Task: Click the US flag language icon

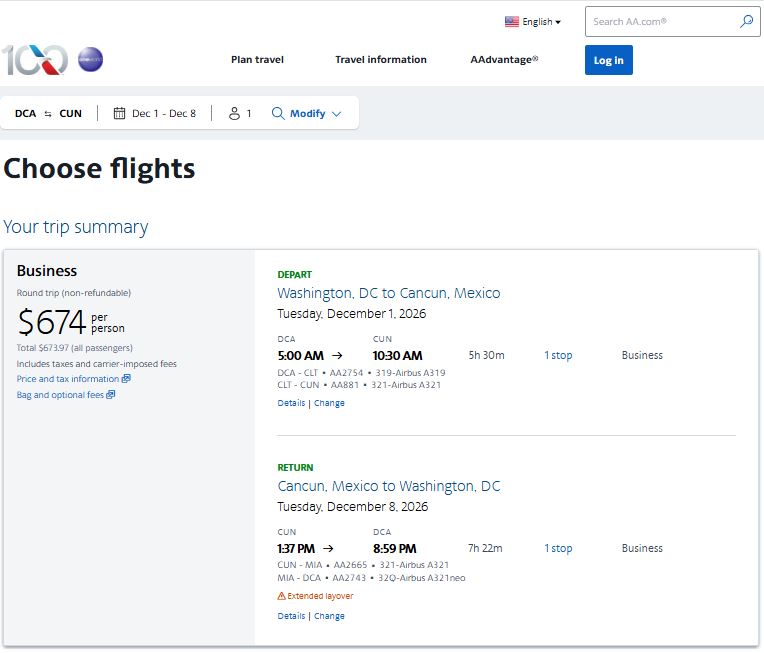Action: point(512,21)
